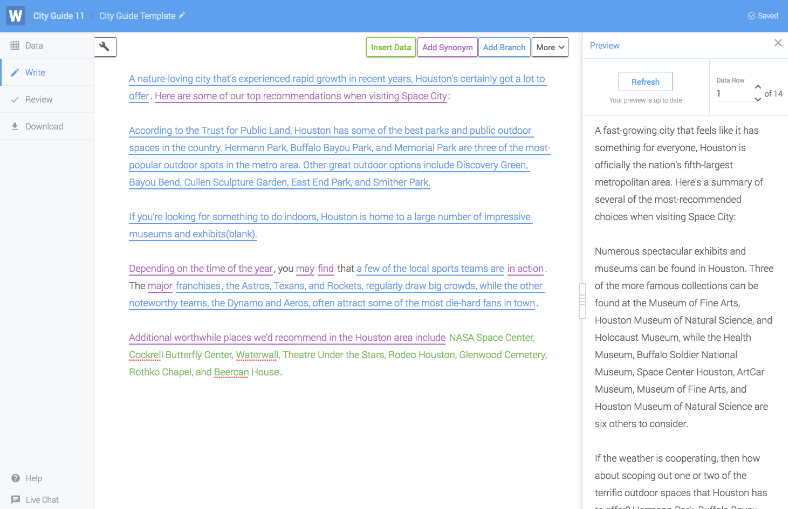Click the Help question mark icon
Image resolution: width=788 pixels, height=509 pixels.
15,478
